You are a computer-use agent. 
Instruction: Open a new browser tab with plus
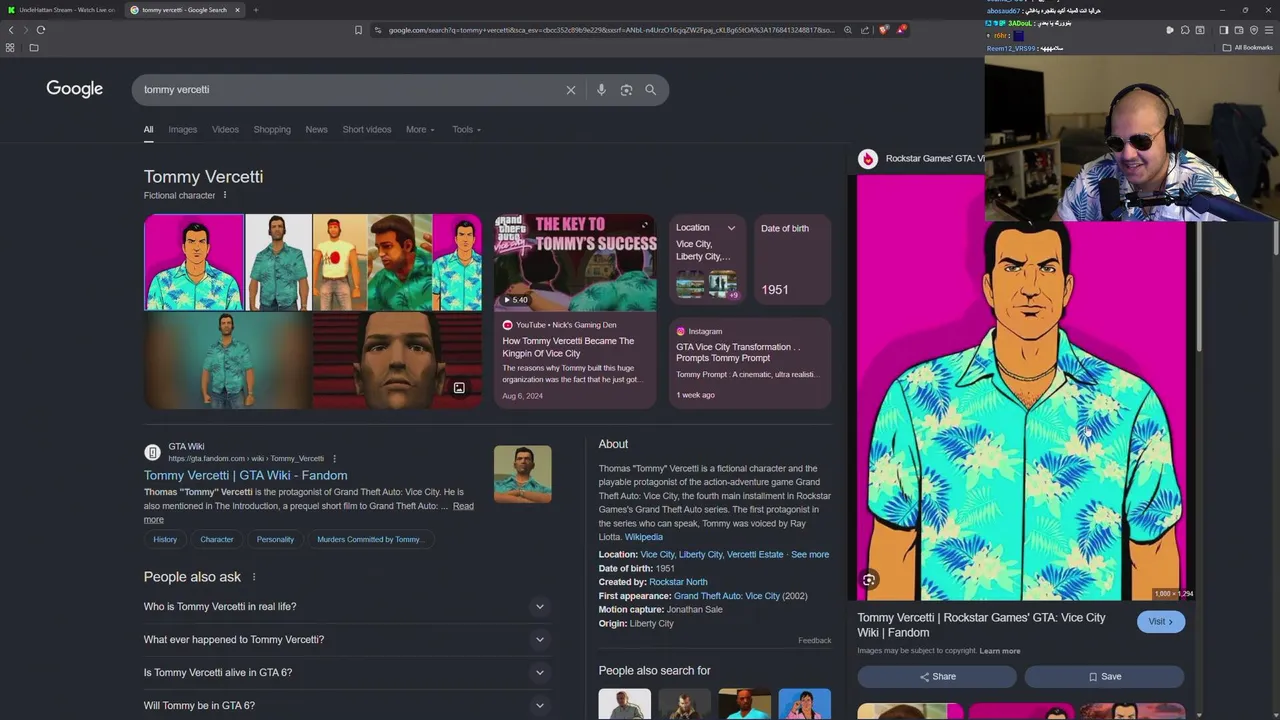point(255,10)
